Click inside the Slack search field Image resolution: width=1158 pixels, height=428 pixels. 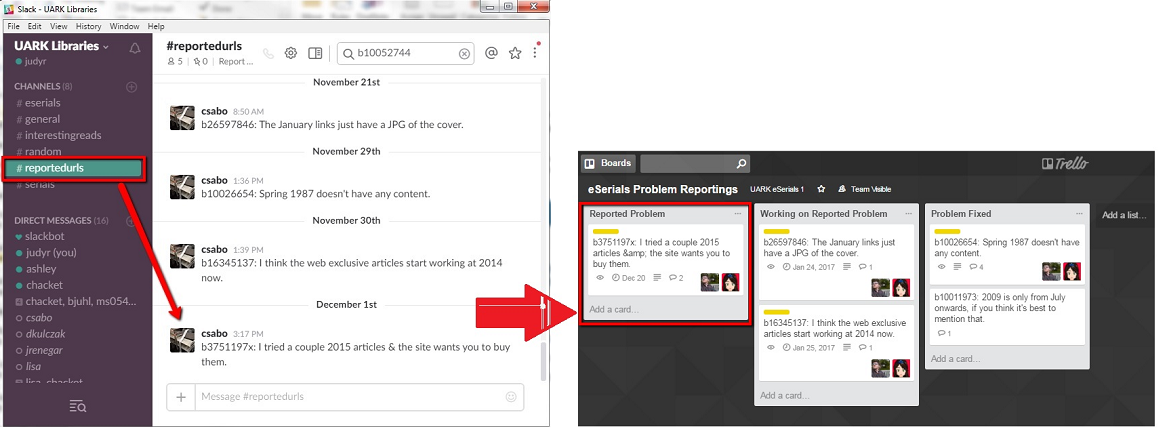pos(405,53)
